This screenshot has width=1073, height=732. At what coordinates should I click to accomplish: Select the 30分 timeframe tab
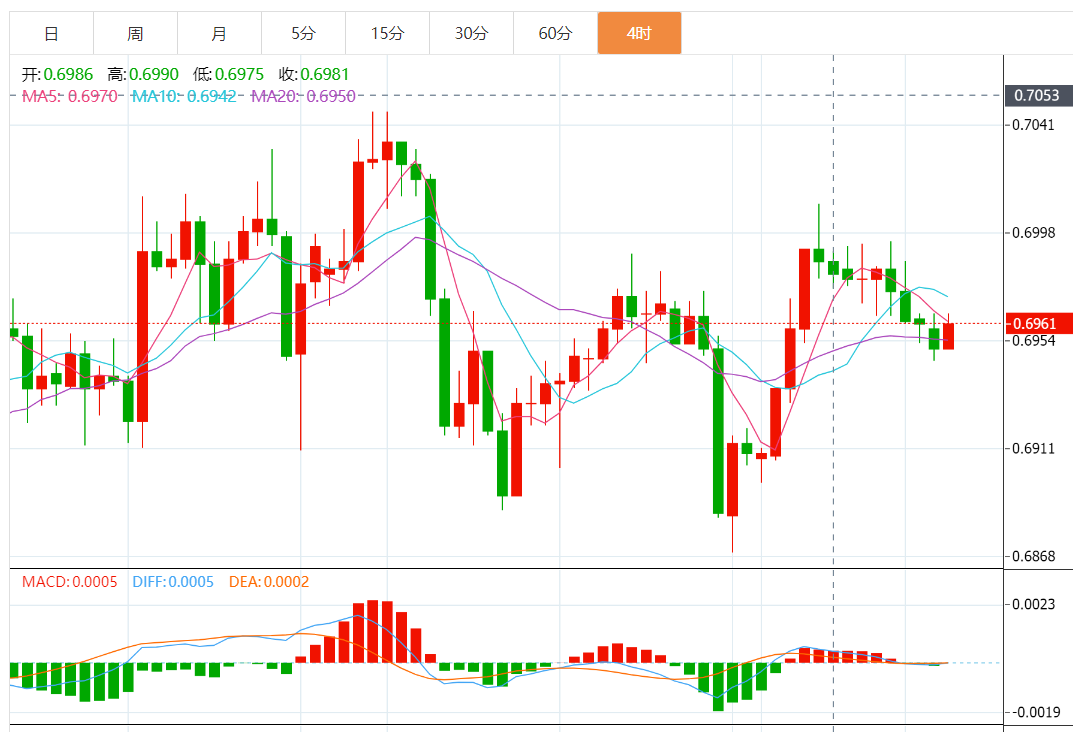tap(471, 33)
